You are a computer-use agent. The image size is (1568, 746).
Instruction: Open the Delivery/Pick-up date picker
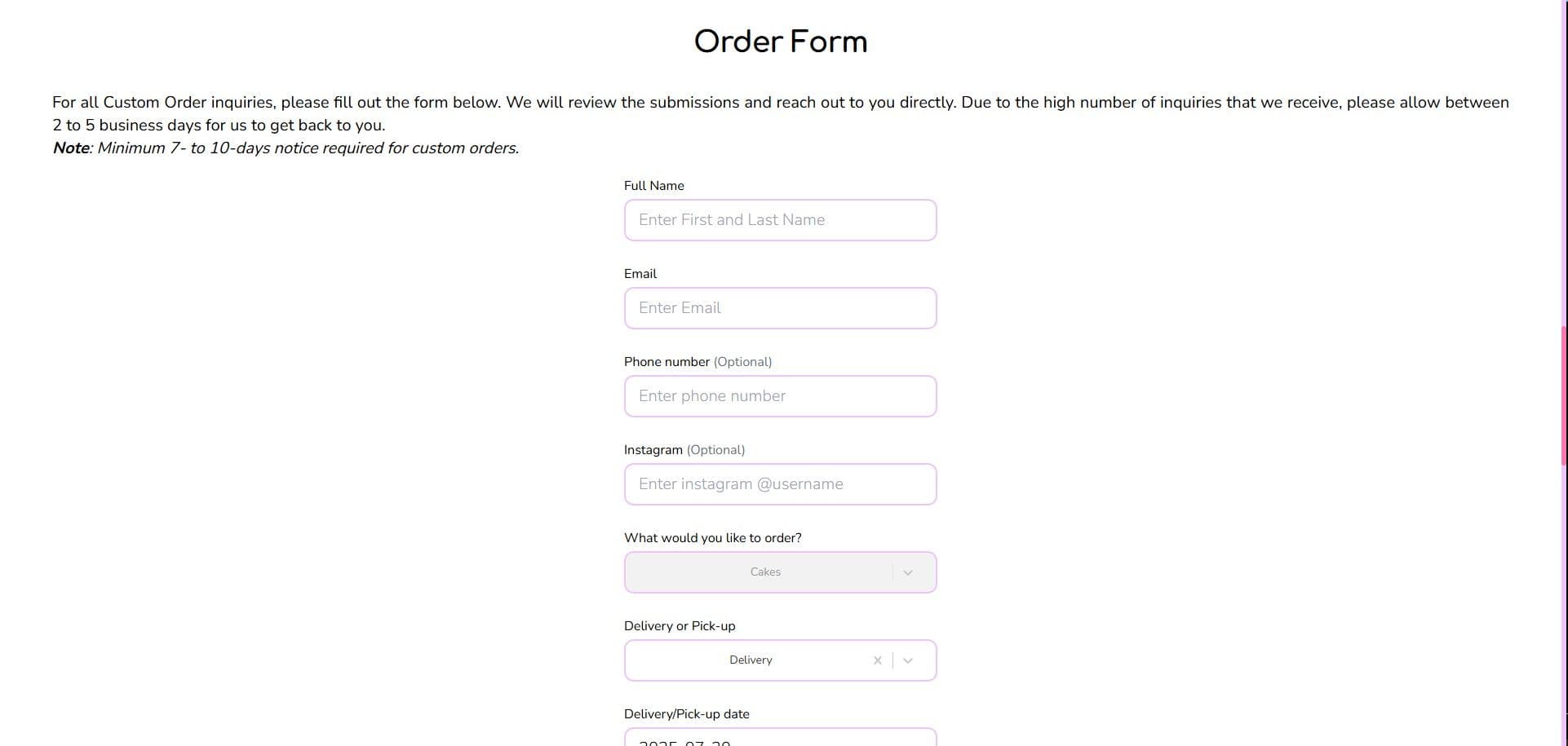(780, 739)
